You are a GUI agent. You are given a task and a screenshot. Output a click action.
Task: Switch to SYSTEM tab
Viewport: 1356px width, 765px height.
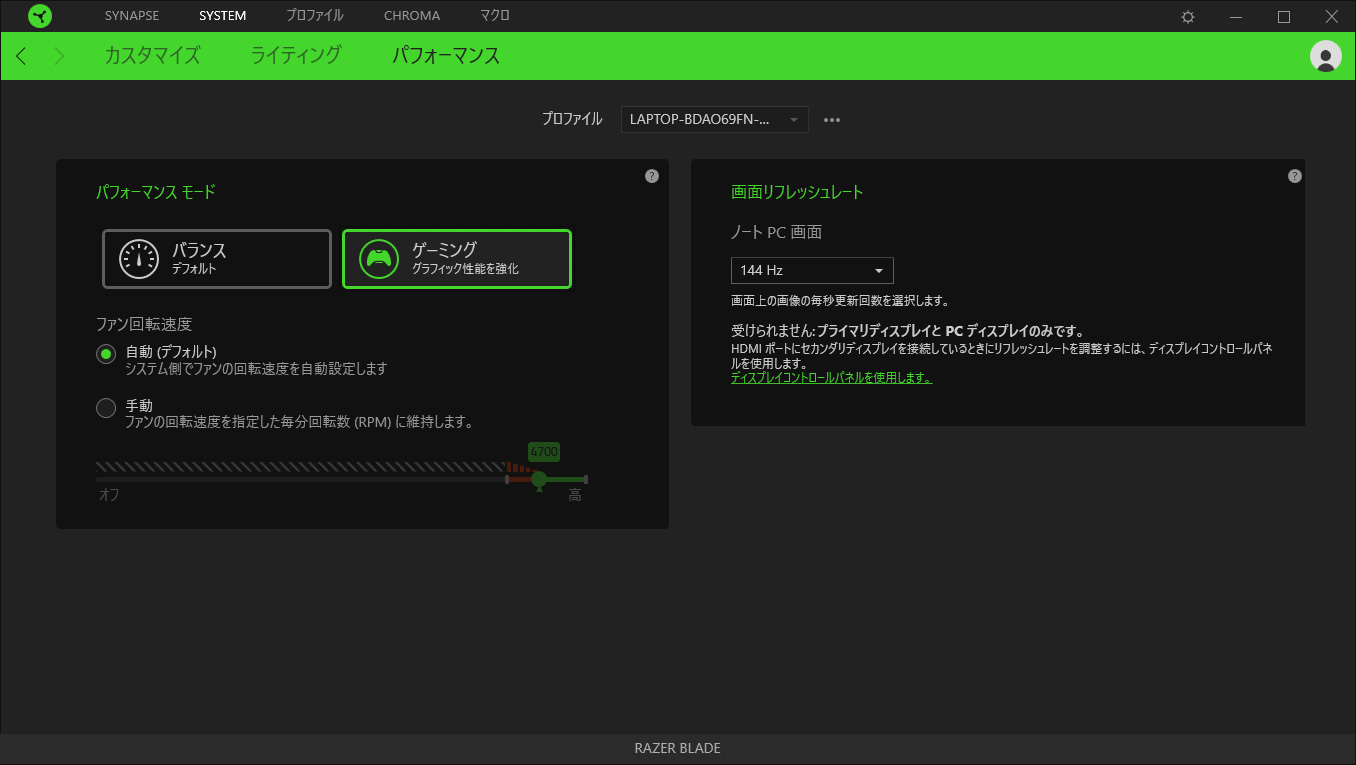[223, 16]
